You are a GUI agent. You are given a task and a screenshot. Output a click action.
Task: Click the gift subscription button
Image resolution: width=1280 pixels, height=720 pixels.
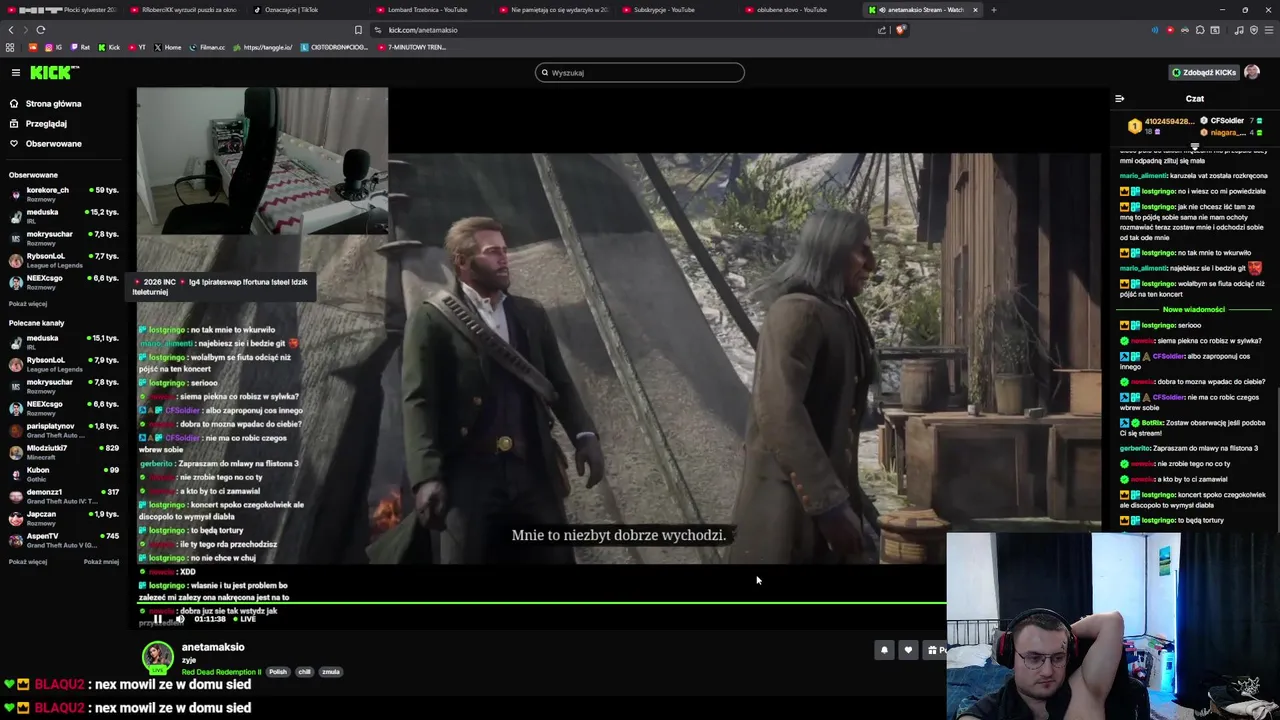click(x=935, y=651)
